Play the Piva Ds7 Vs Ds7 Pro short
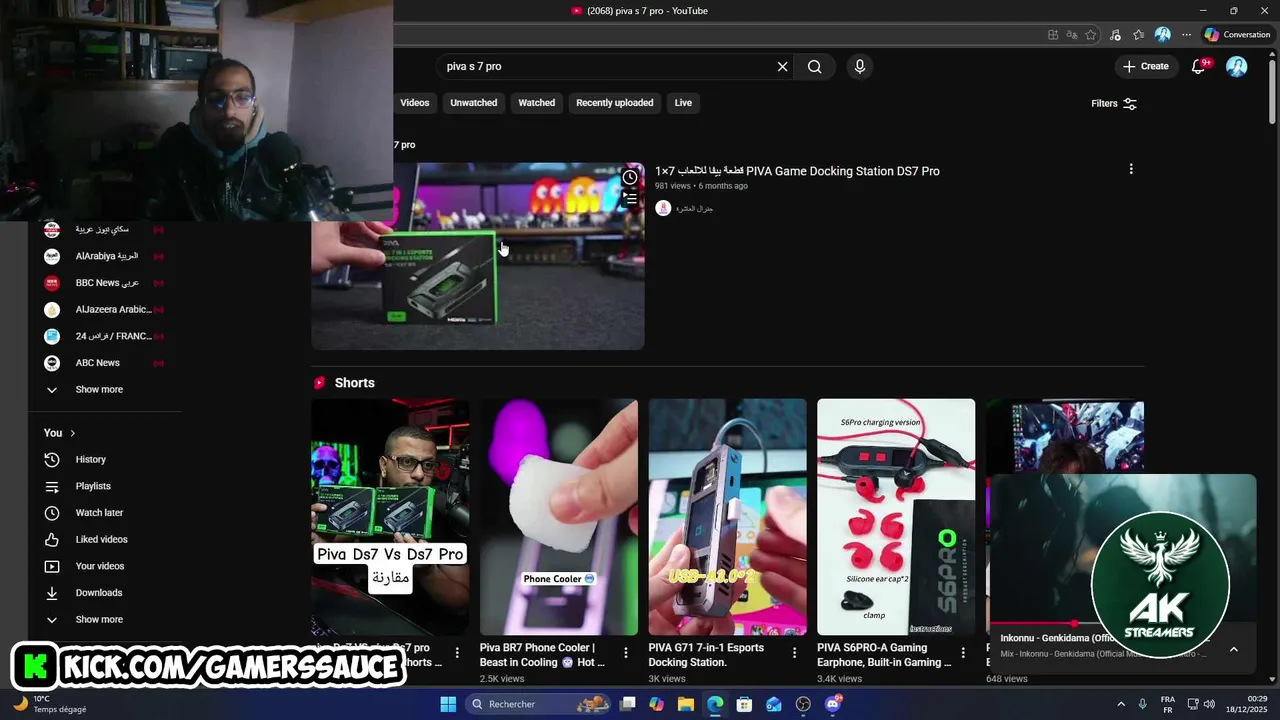This screenshot has width=1280, height=720. tap(390, 517)
